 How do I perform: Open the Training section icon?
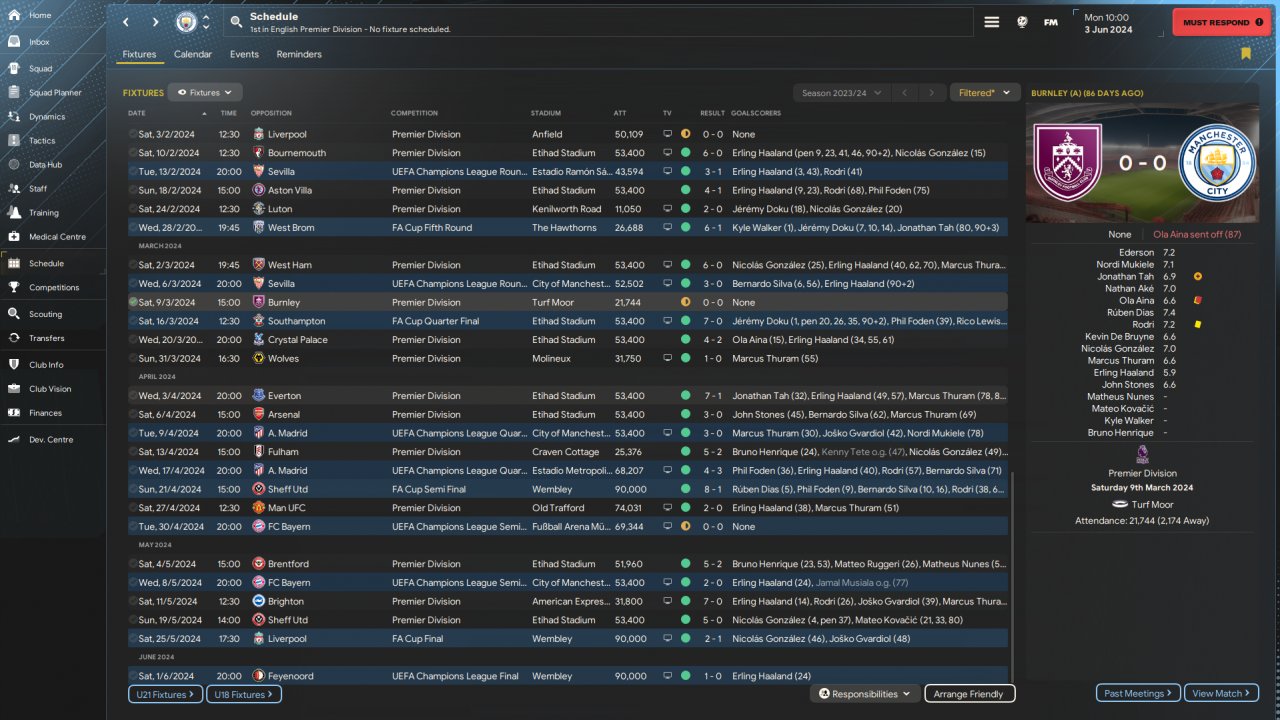[x=14, y=213]
